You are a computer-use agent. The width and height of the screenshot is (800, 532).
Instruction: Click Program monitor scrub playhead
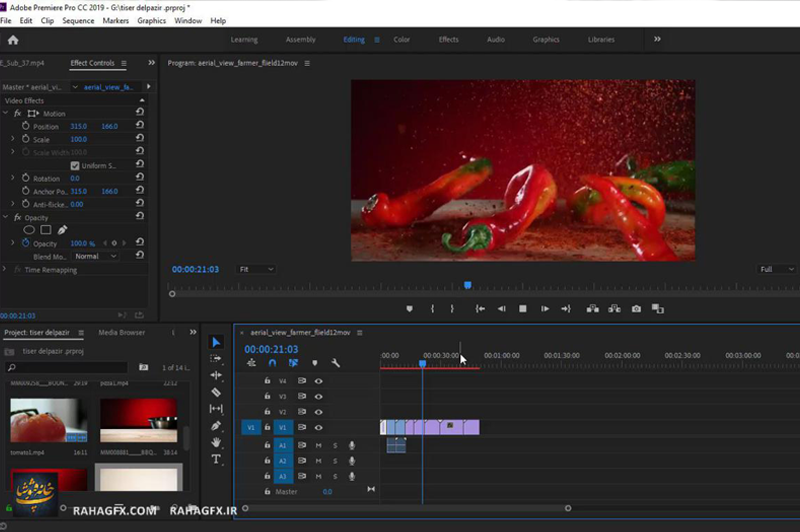[468, 285]
